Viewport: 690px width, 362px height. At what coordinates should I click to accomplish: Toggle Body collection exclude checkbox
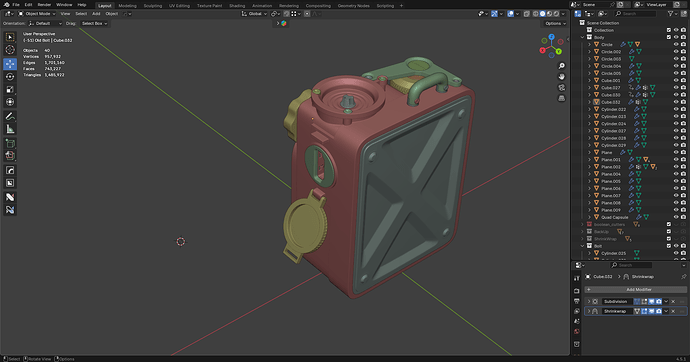tap(669, 37)
